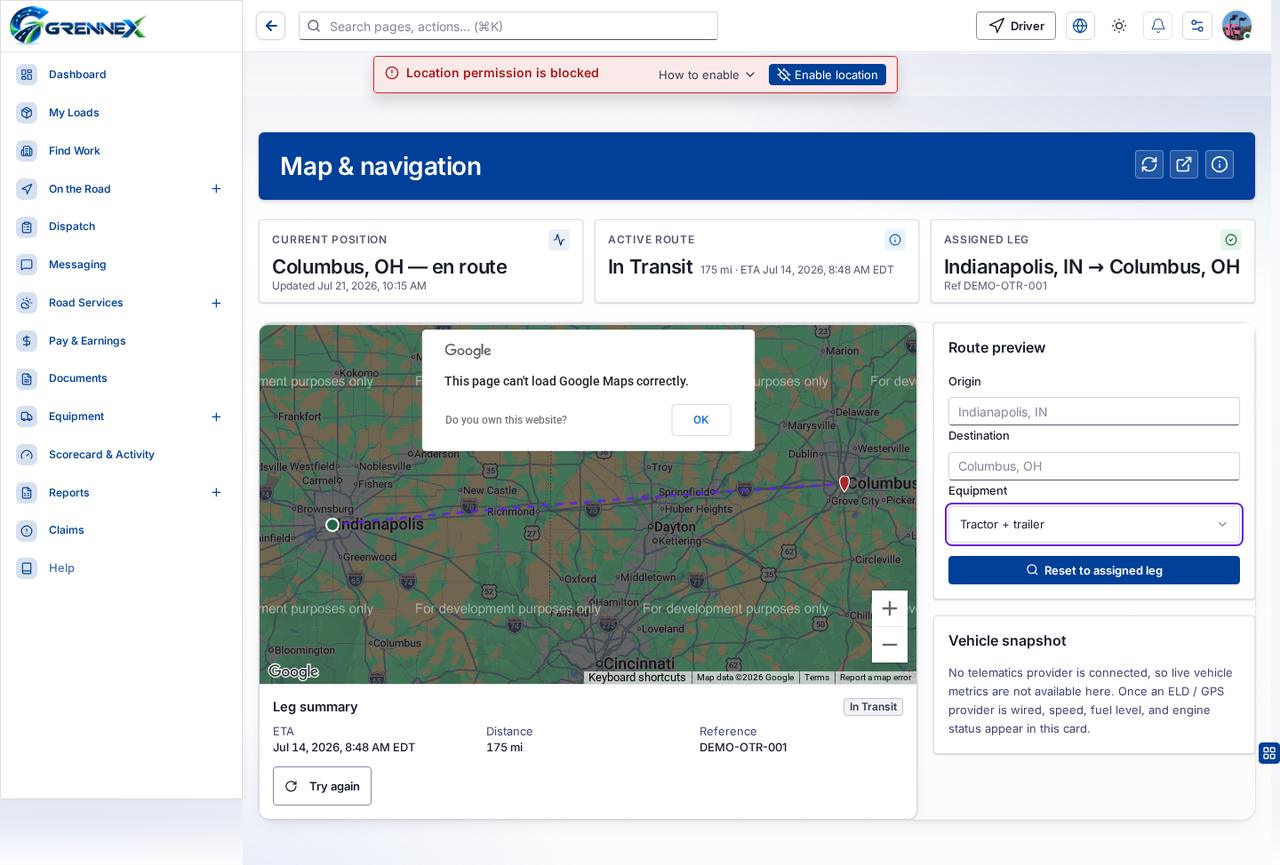Click Reset to assigned leg
1280x865 pixels.
click(x=1094, y=570)
